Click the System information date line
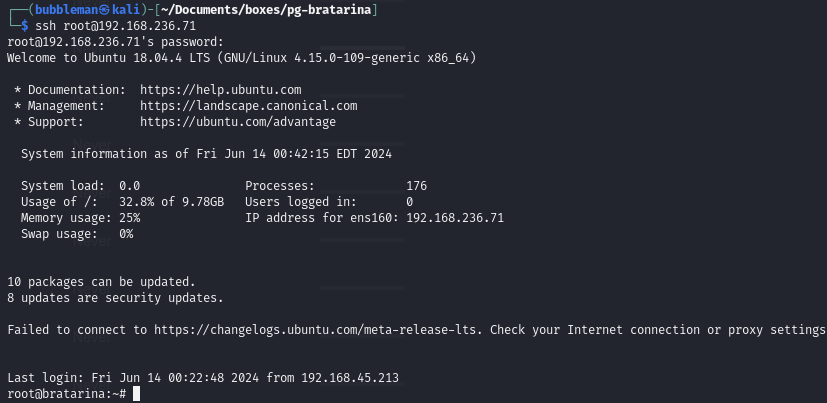Viewport: 827px width, 403px height. click(x=206, y=154)
